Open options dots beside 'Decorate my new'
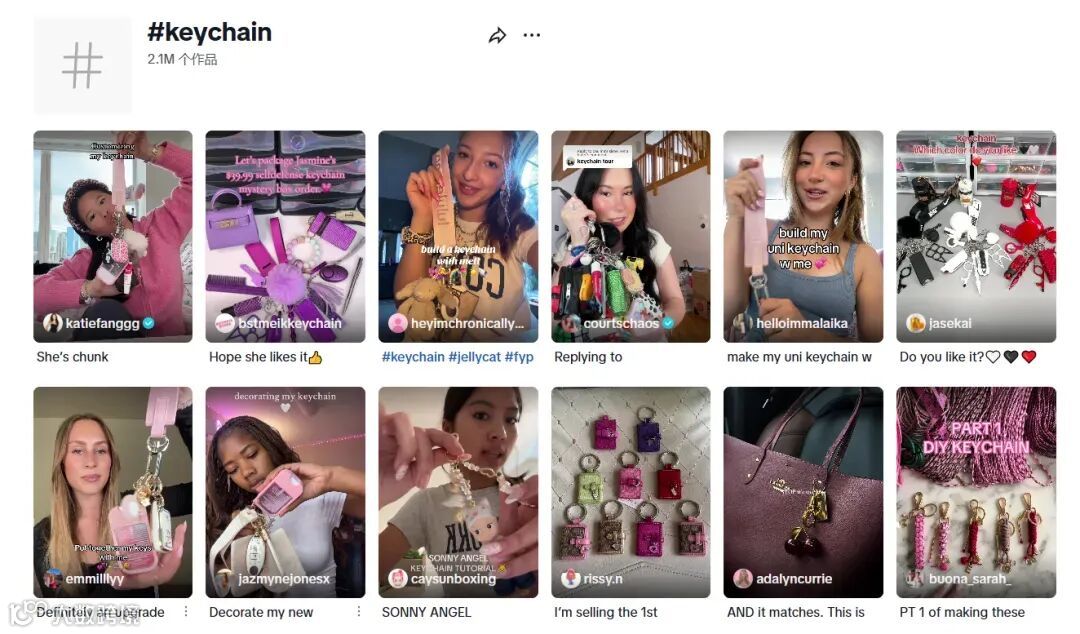This screenshot has width=1080, height=634. (358, 611)
